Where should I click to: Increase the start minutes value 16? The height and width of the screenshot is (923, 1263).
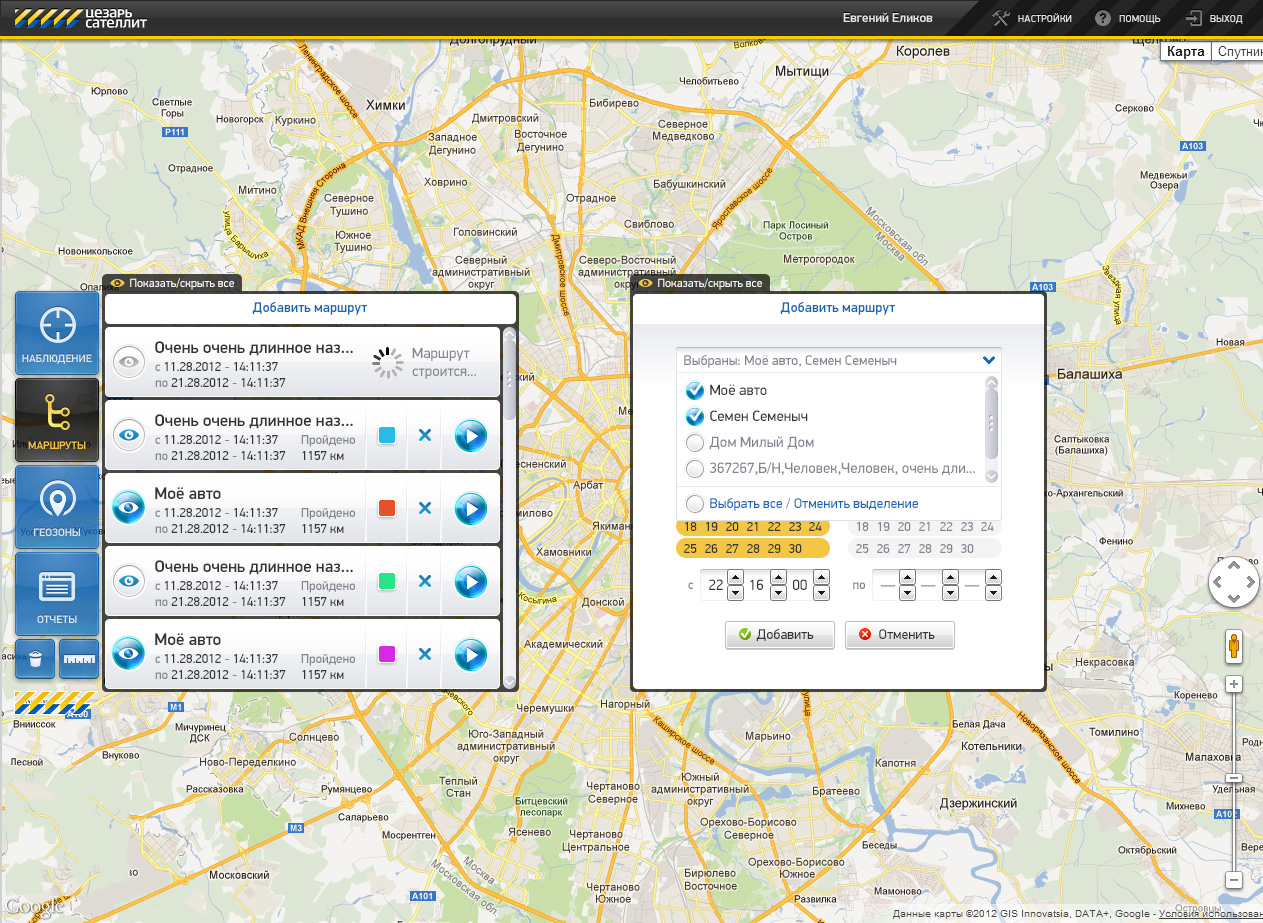778,577
